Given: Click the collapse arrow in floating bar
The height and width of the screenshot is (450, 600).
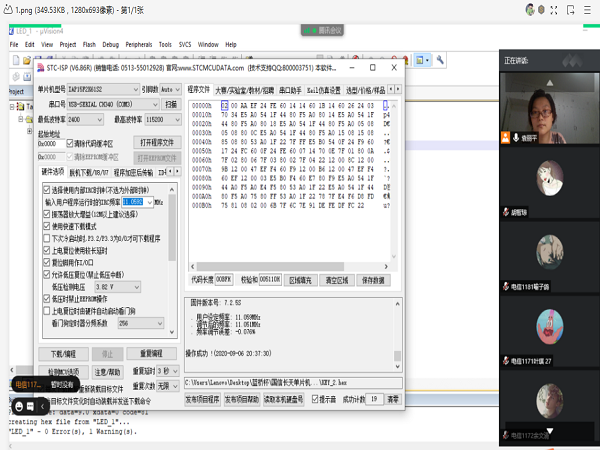Looking at the screenshot, I should pyautogui.click(x=42, y=406).
